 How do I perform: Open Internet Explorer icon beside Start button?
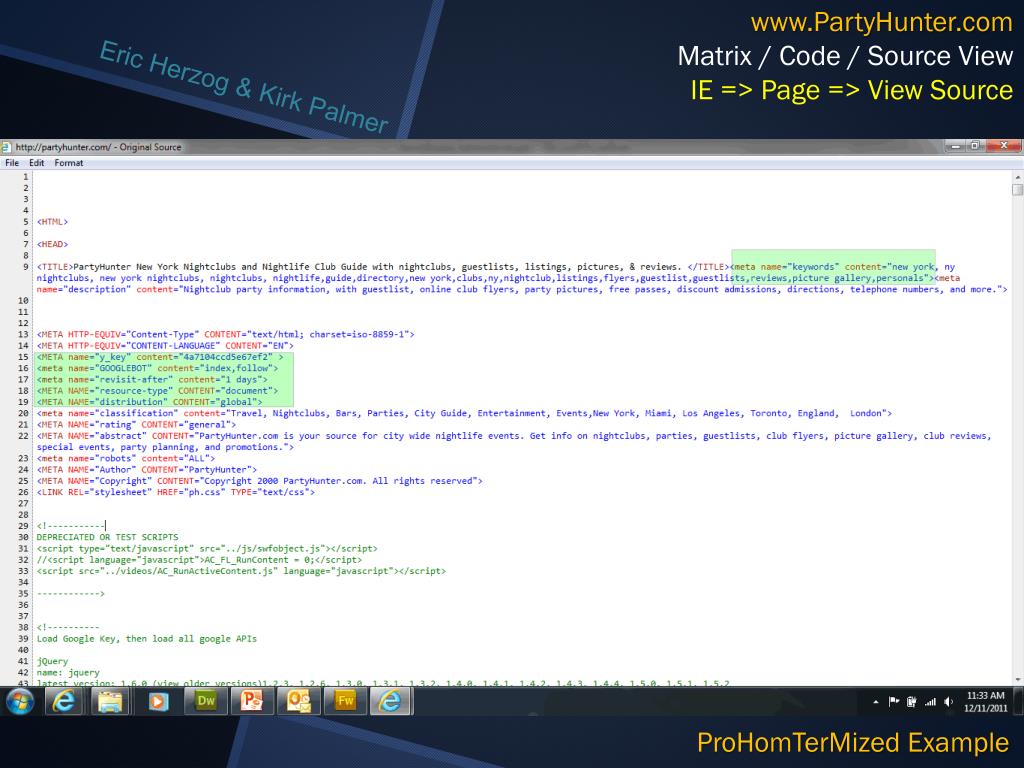tap(63, 702)
